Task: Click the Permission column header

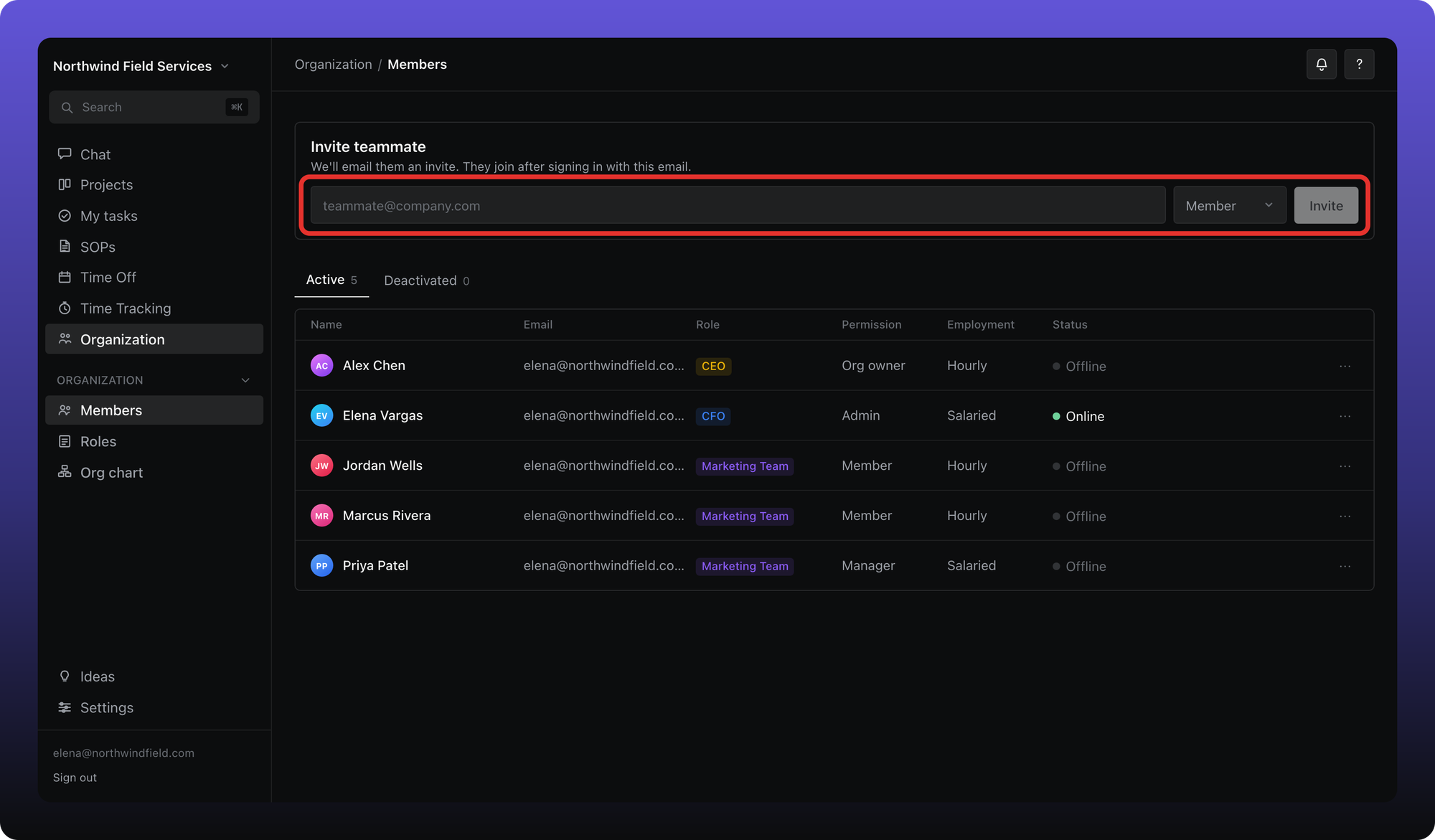Action: (x=871, y=324)
